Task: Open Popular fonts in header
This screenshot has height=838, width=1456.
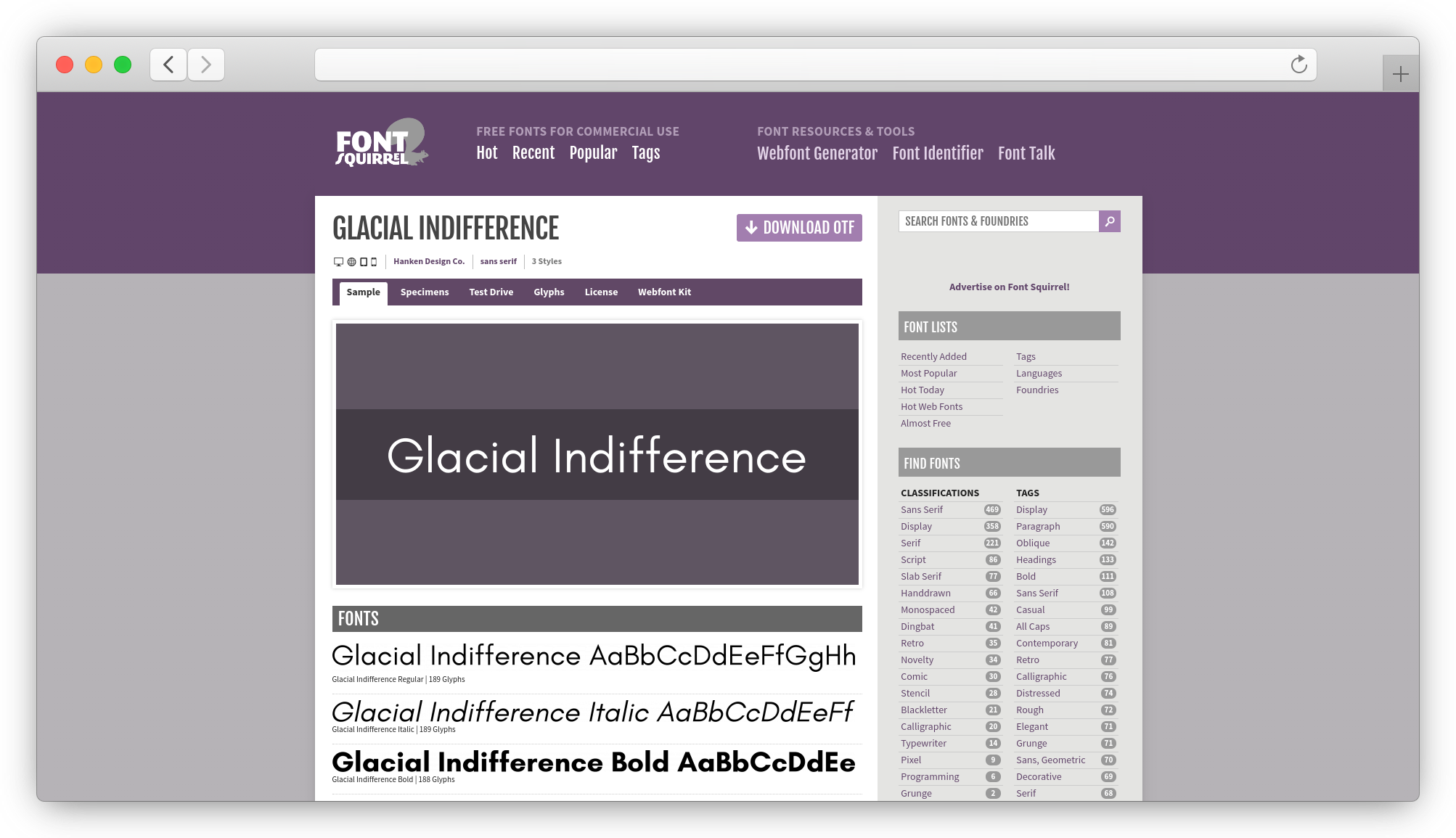Action: click(x=593, y=153)
